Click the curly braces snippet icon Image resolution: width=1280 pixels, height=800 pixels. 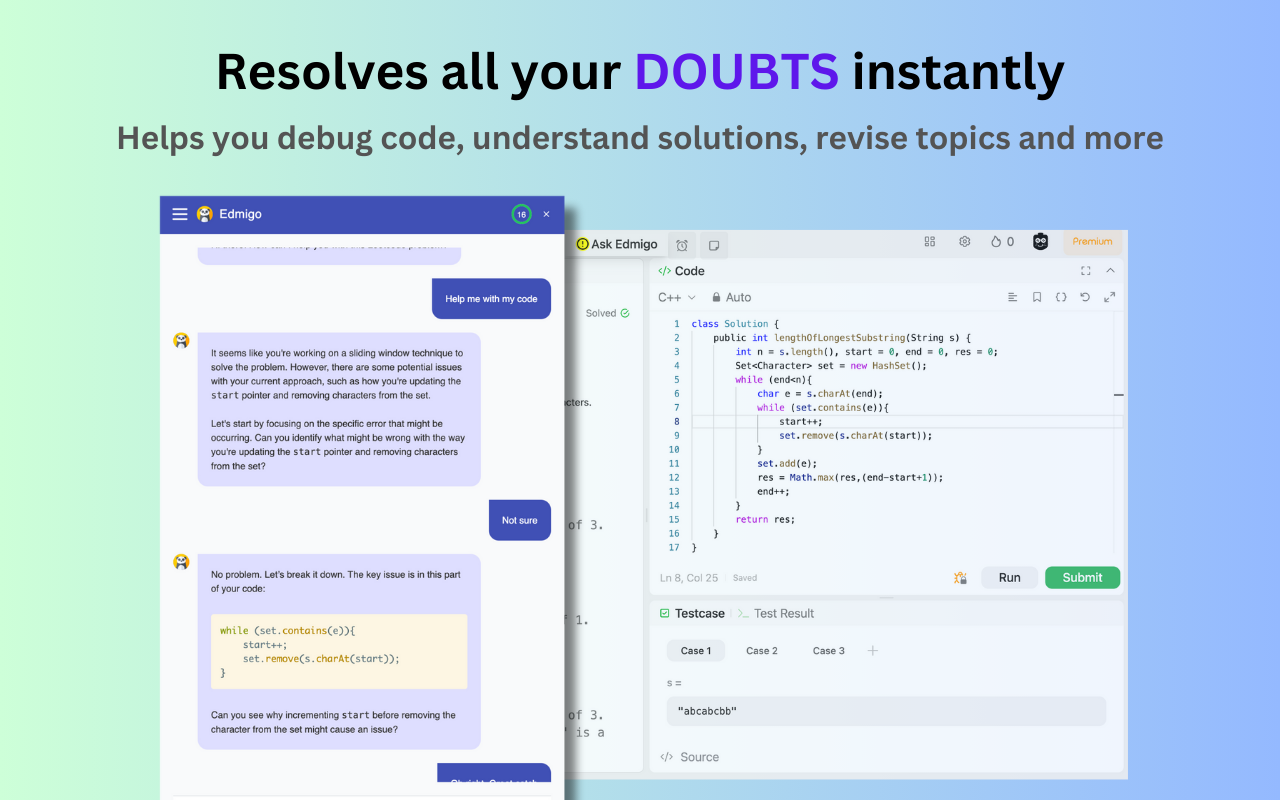[x=1061, y=297]
